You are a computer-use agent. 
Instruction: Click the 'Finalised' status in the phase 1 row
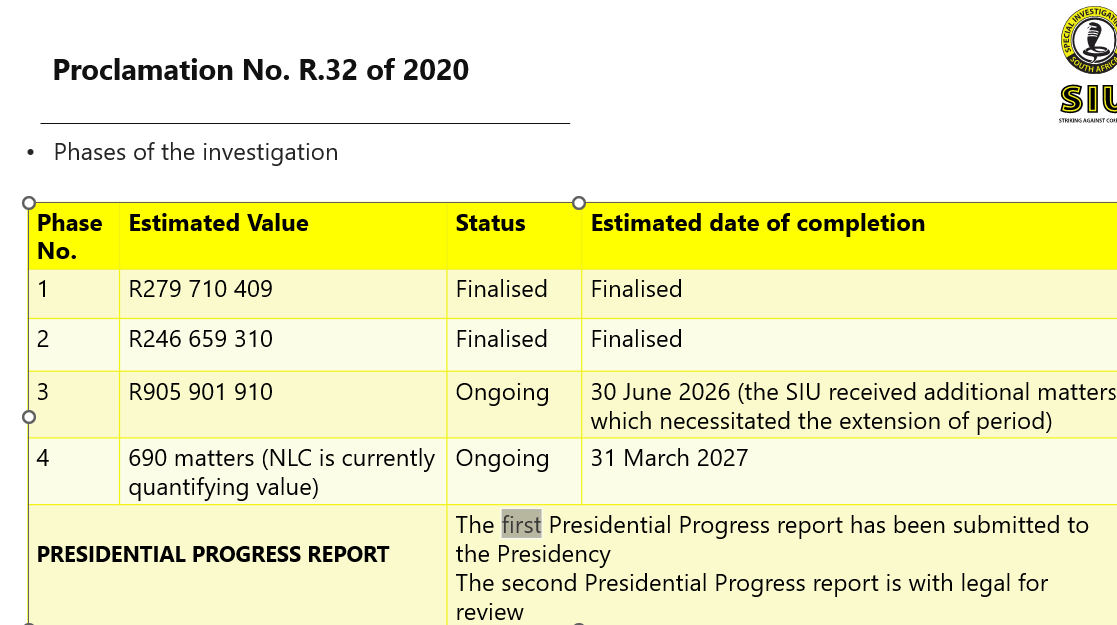502,290
